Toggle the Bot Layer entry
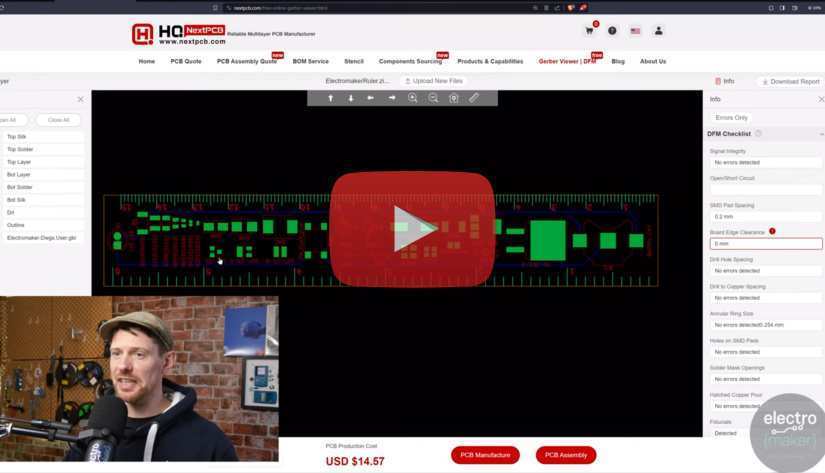825x473 pixels. pyautogui.click(x=42, y=175)
